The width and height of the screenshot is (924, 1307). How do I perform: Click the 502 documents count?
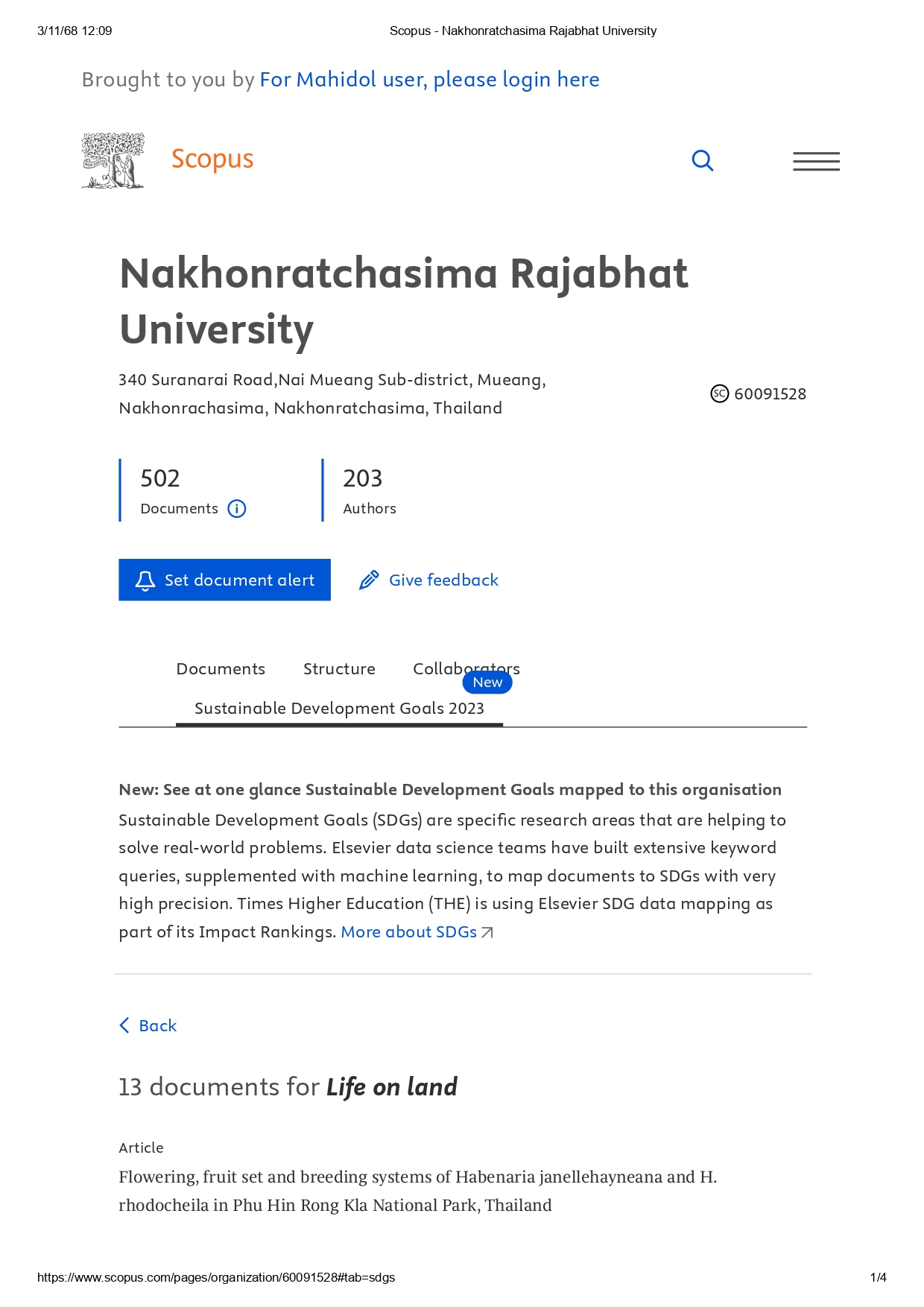pos(160,478)
